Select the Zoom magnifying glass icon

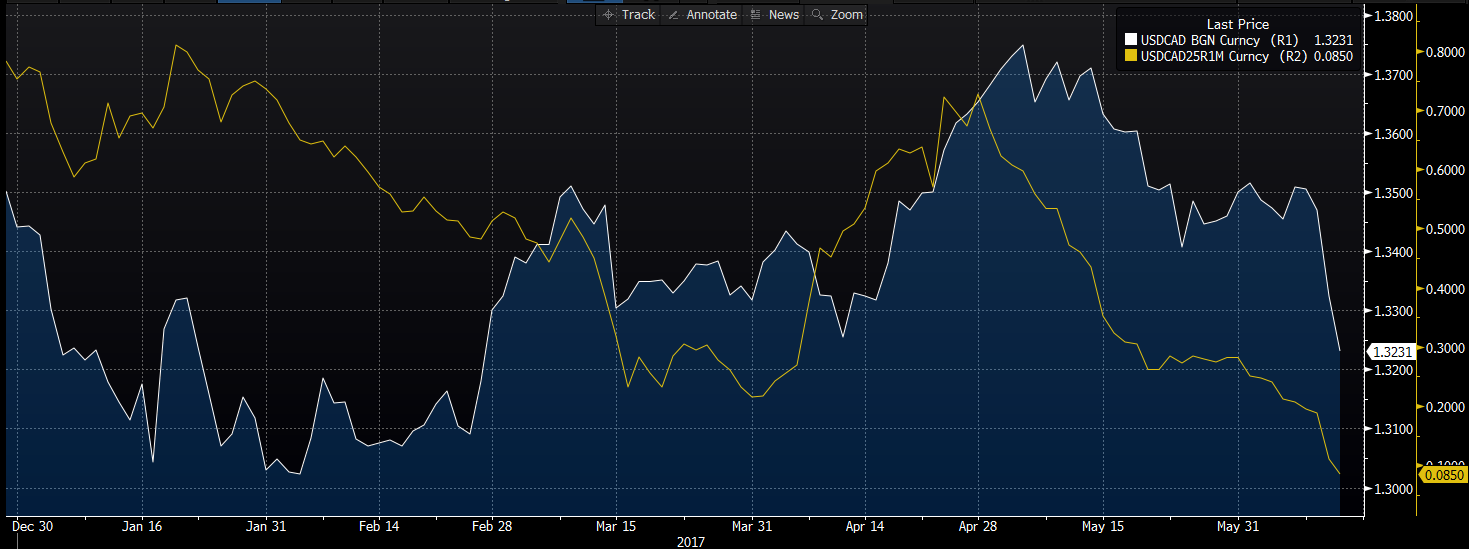818,15
